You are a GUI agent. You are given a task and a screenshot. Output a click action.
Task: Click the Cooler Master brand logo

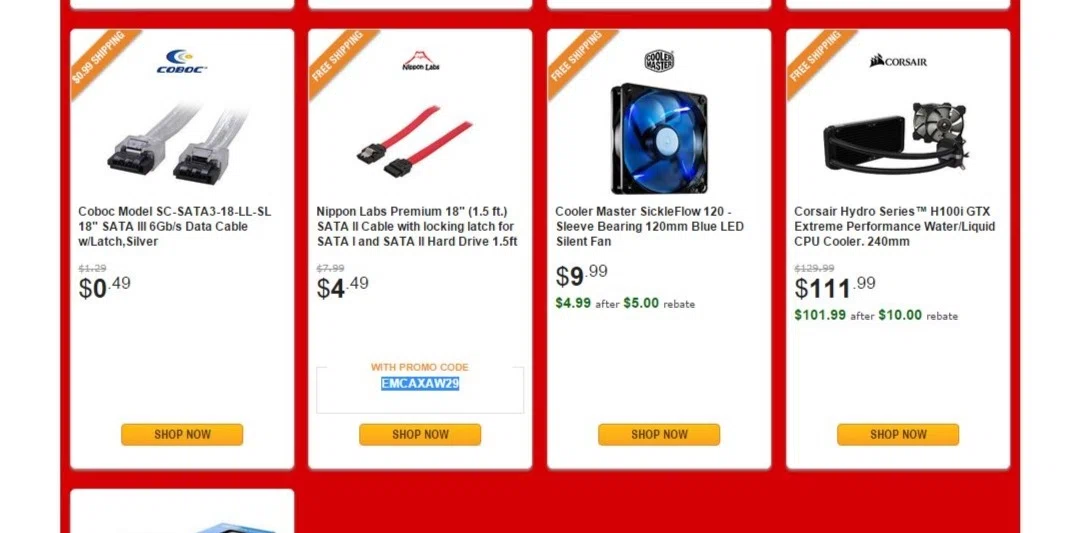click(659, 61)
